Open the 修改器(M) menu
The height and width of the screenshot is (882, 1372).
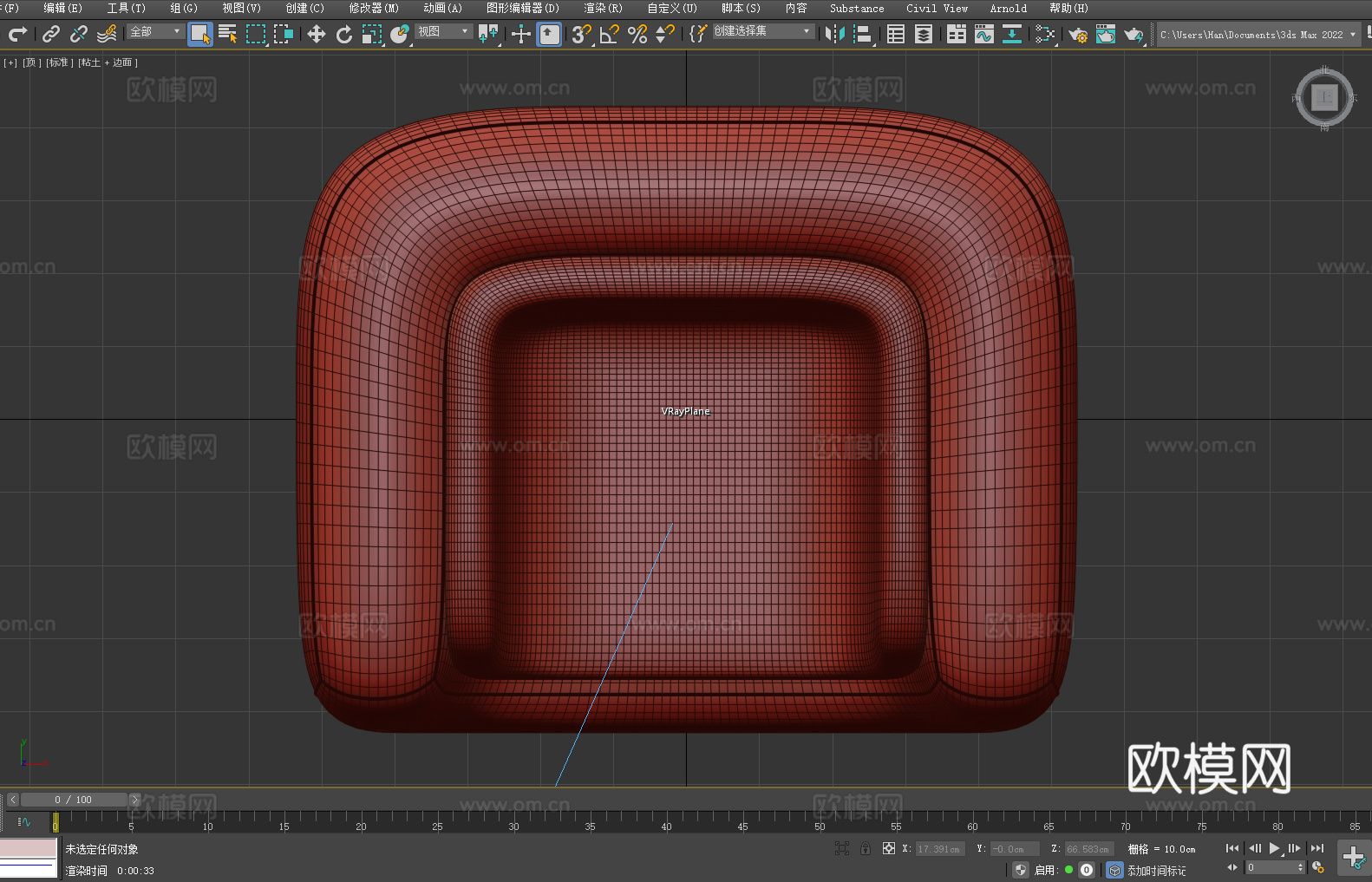click(x=374, y=8)
